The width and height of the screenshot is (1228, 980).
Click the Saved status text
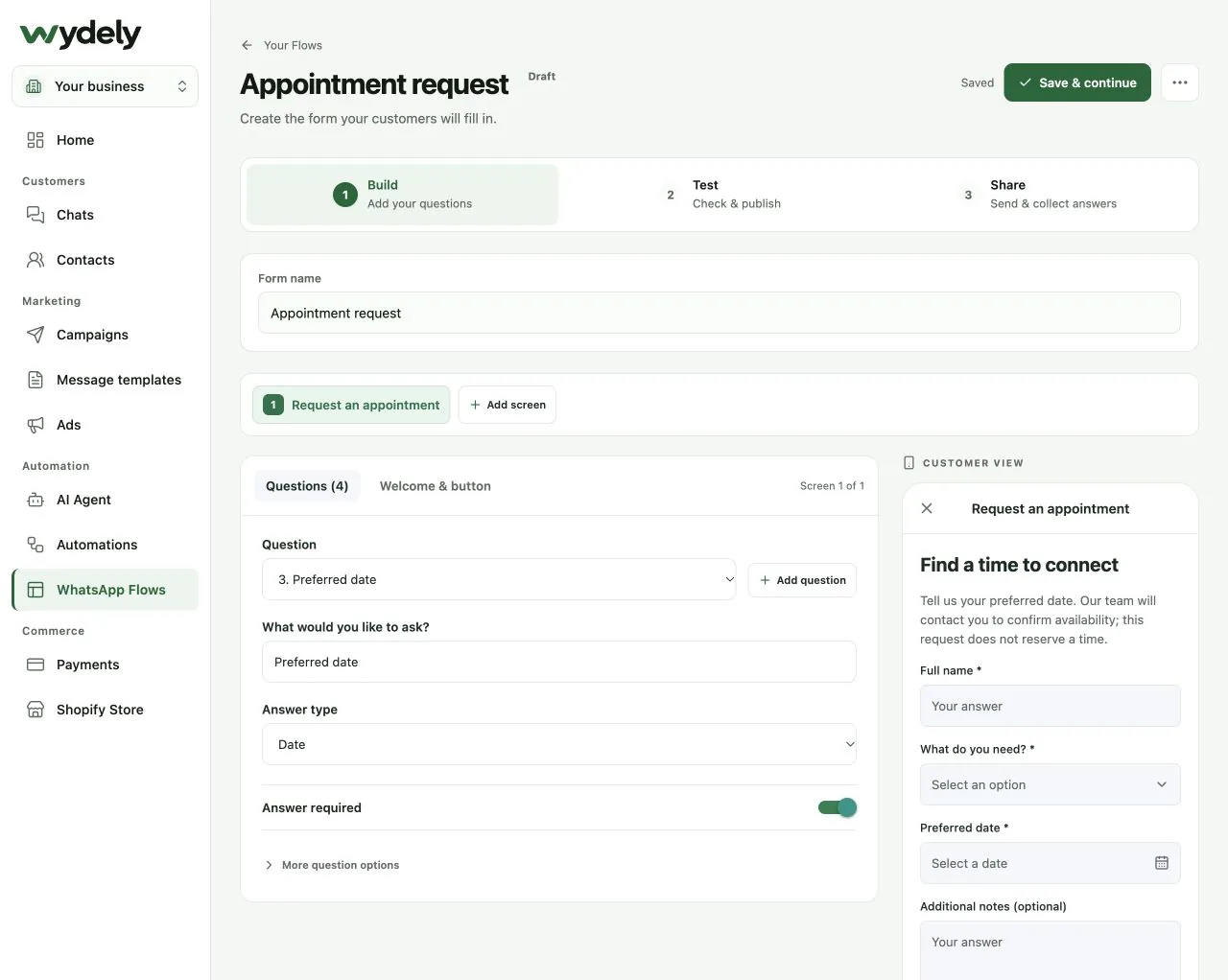pyautogui.click(x=978, y=82)
